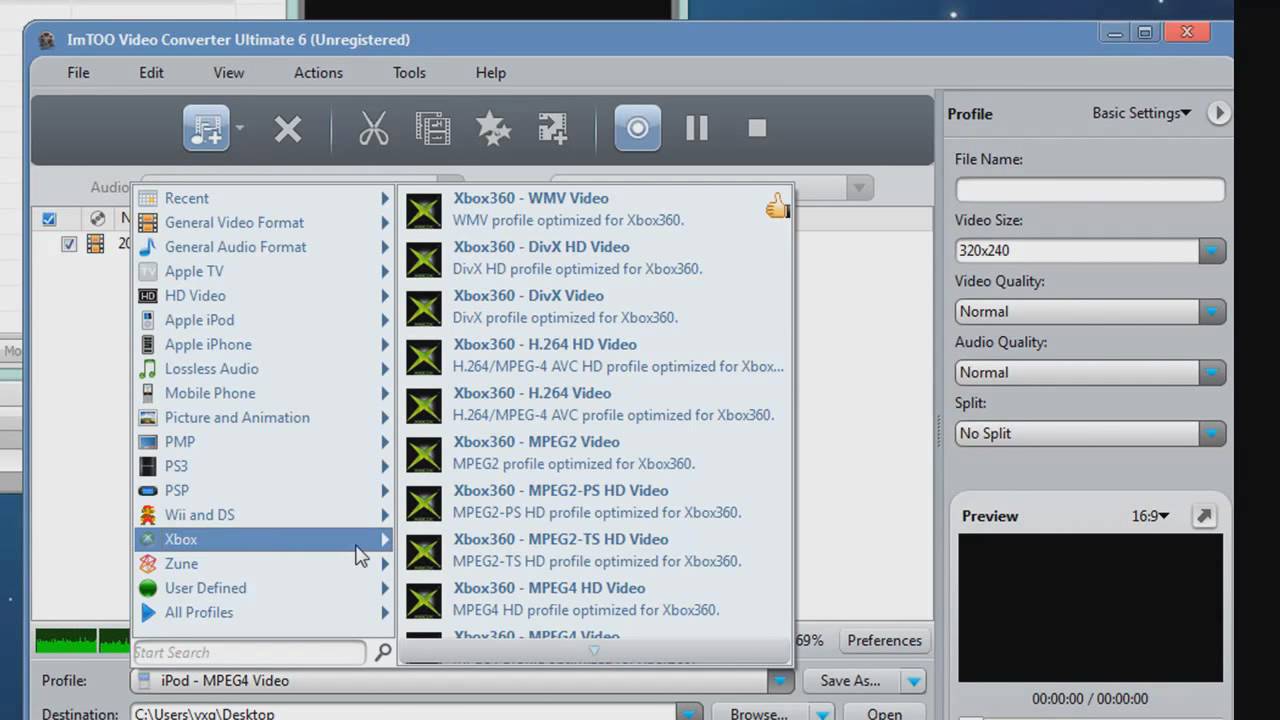This screenshot has width=1280, height=720.
Task: Select the Clip scissors tool
Action: tap(373, 128)
